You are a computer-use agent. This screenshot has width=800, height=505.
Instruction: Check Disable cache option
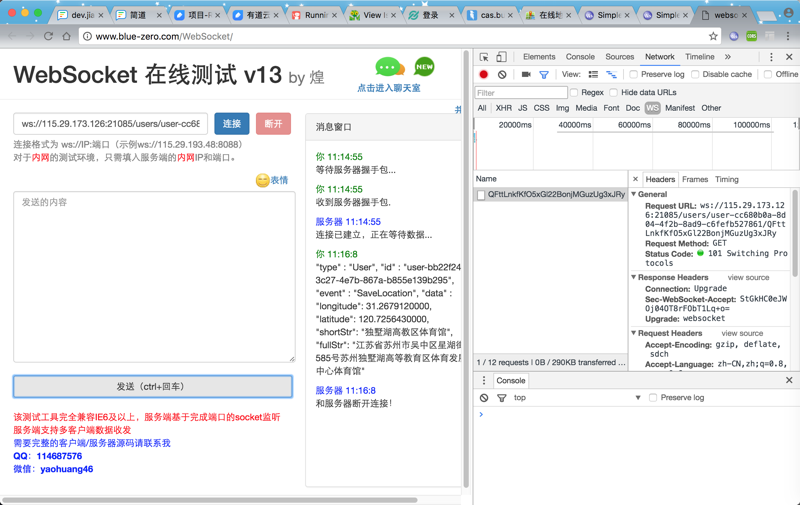pyautogui.click(x=695, y=74)
